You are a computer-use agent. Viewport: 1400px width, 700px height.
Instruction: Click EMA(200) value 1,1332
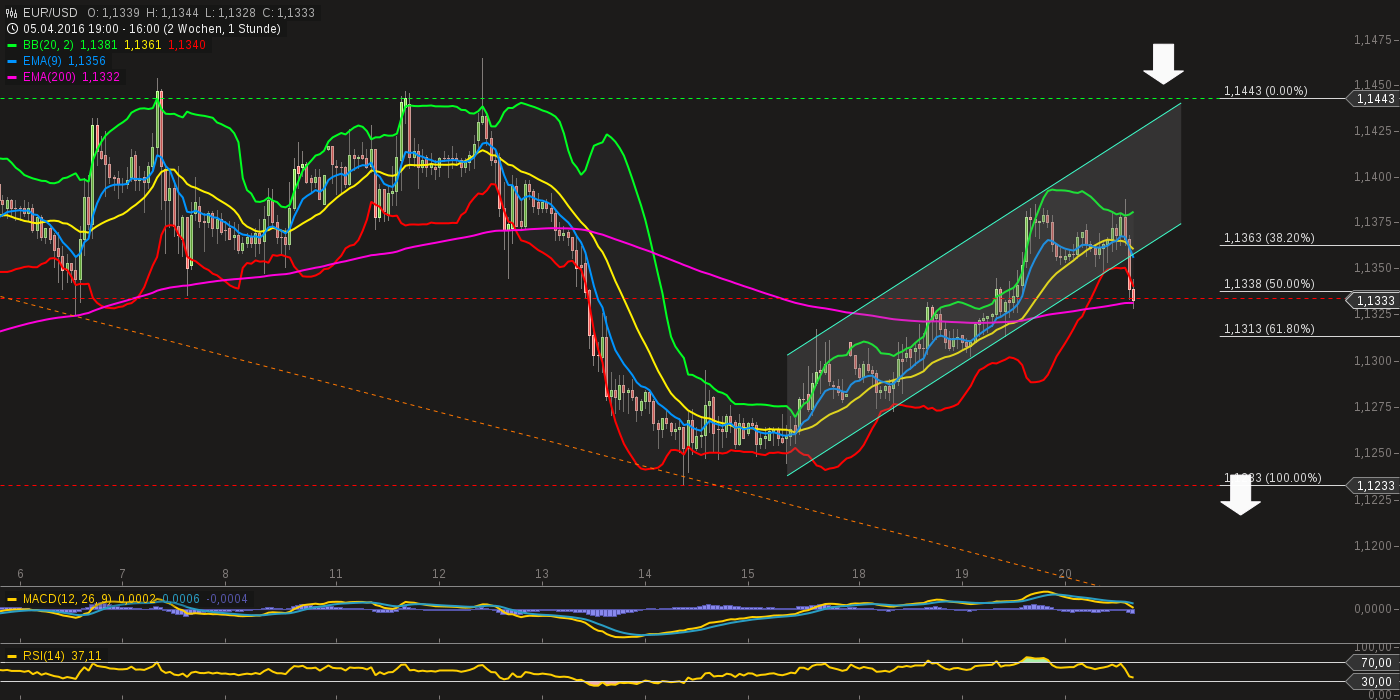(x=101, y=77)
